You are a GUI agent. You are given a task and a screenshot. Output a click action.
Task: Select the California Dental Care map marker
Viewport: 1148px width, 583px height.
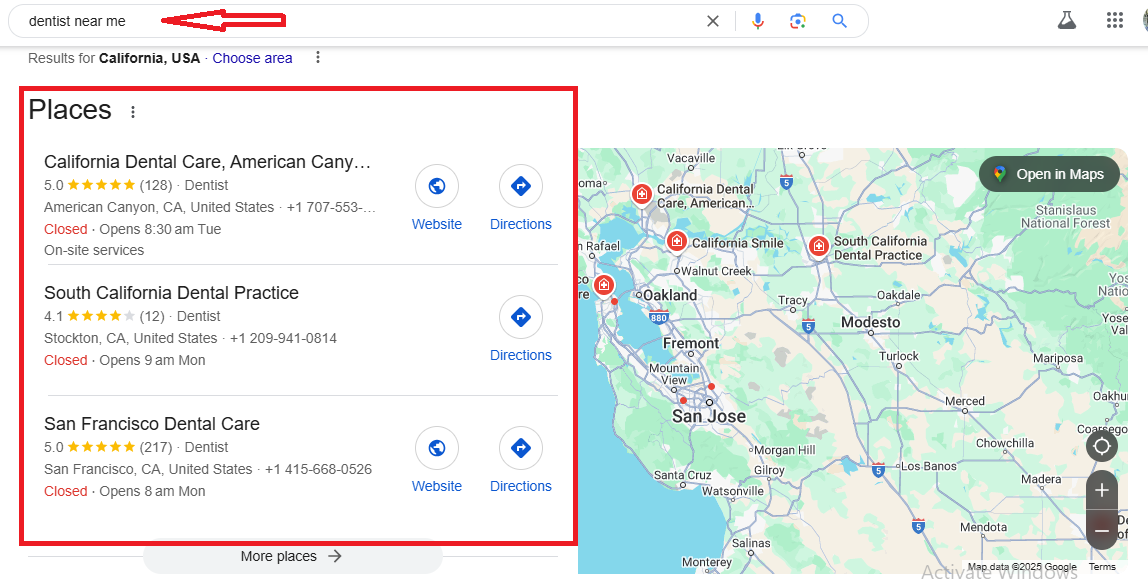[642, 192]
